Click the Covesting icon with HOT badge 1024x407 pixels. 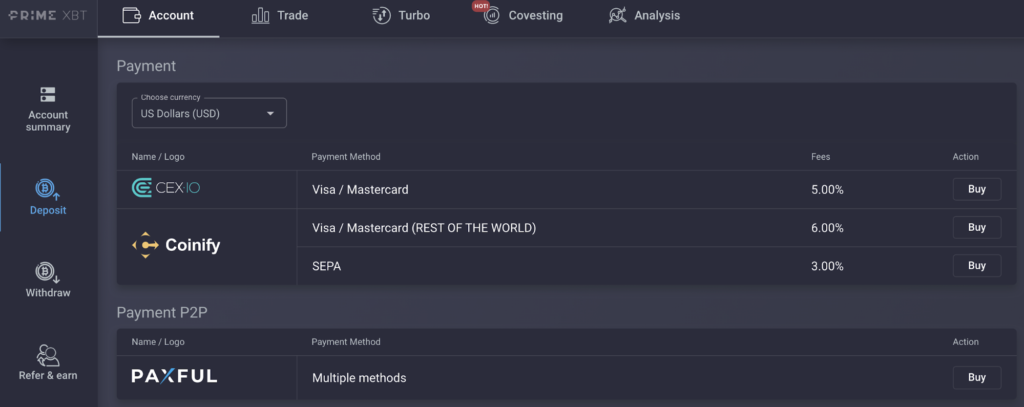491,16
